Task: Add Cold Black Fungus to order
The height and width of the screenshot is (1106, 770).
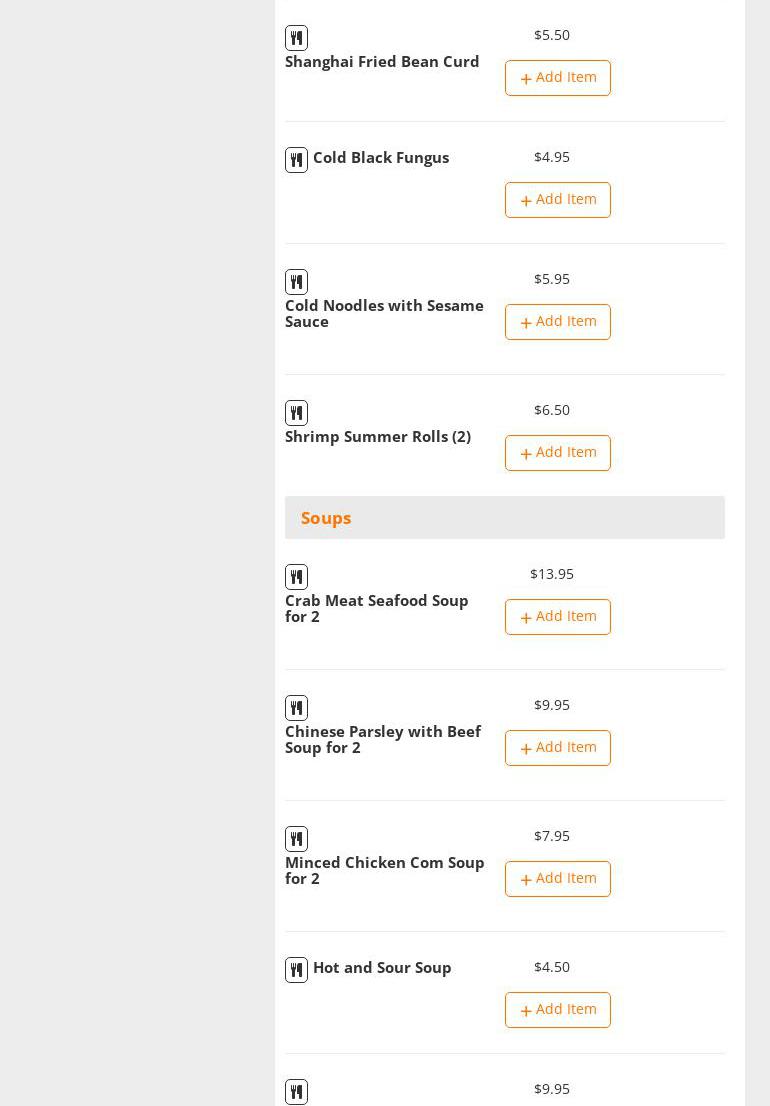Action: 558,200
